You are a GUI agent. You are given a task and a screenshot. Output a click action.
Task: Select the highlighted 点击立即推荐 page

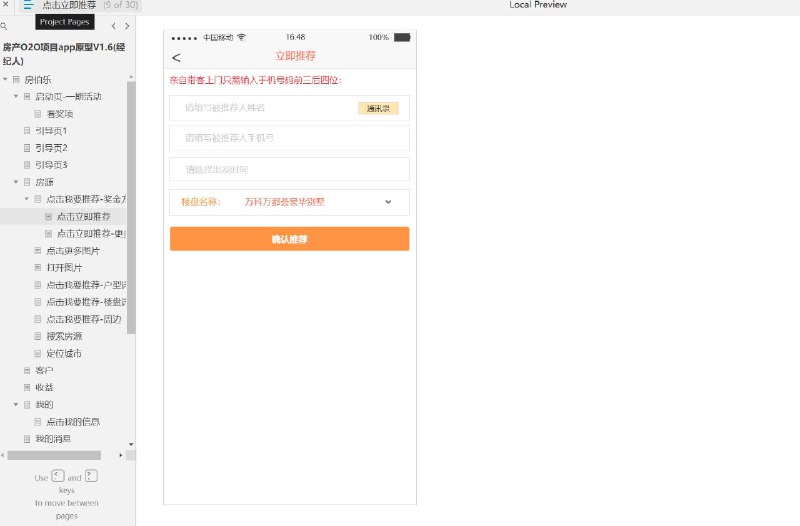pos(84,216)
